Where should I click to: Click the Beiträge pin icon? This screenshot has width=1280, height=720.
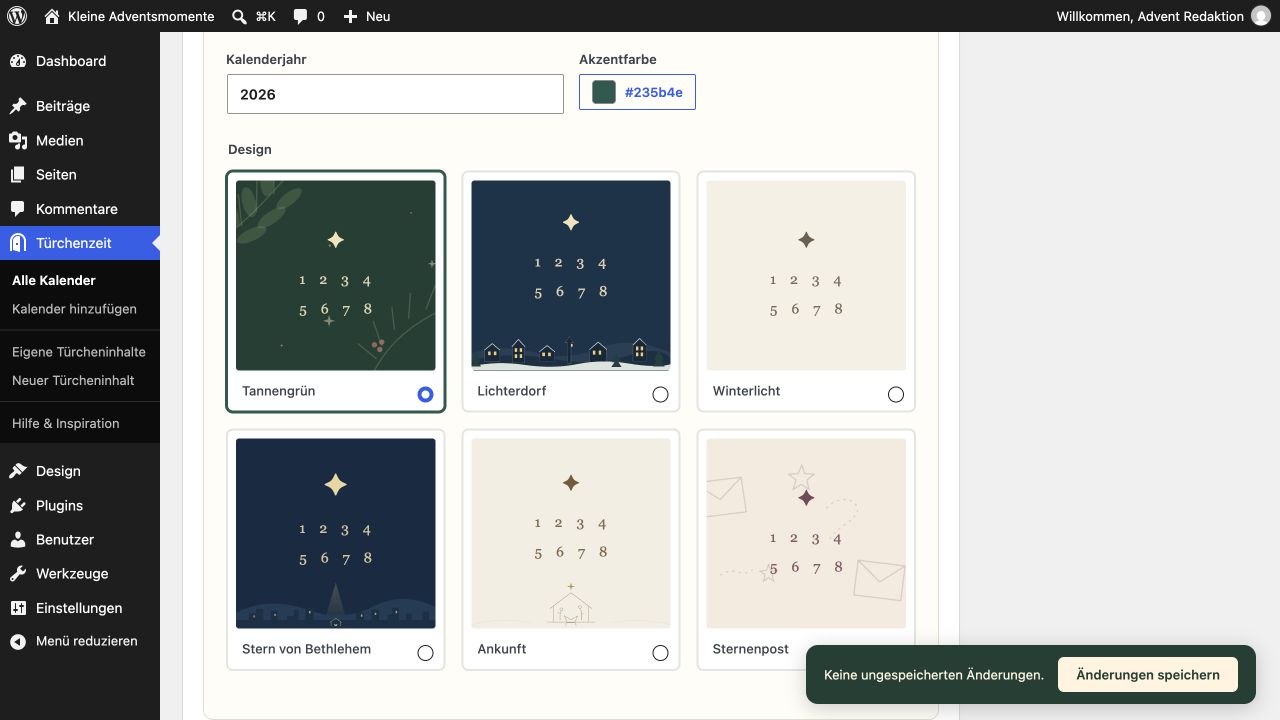[x=18, y=106]
